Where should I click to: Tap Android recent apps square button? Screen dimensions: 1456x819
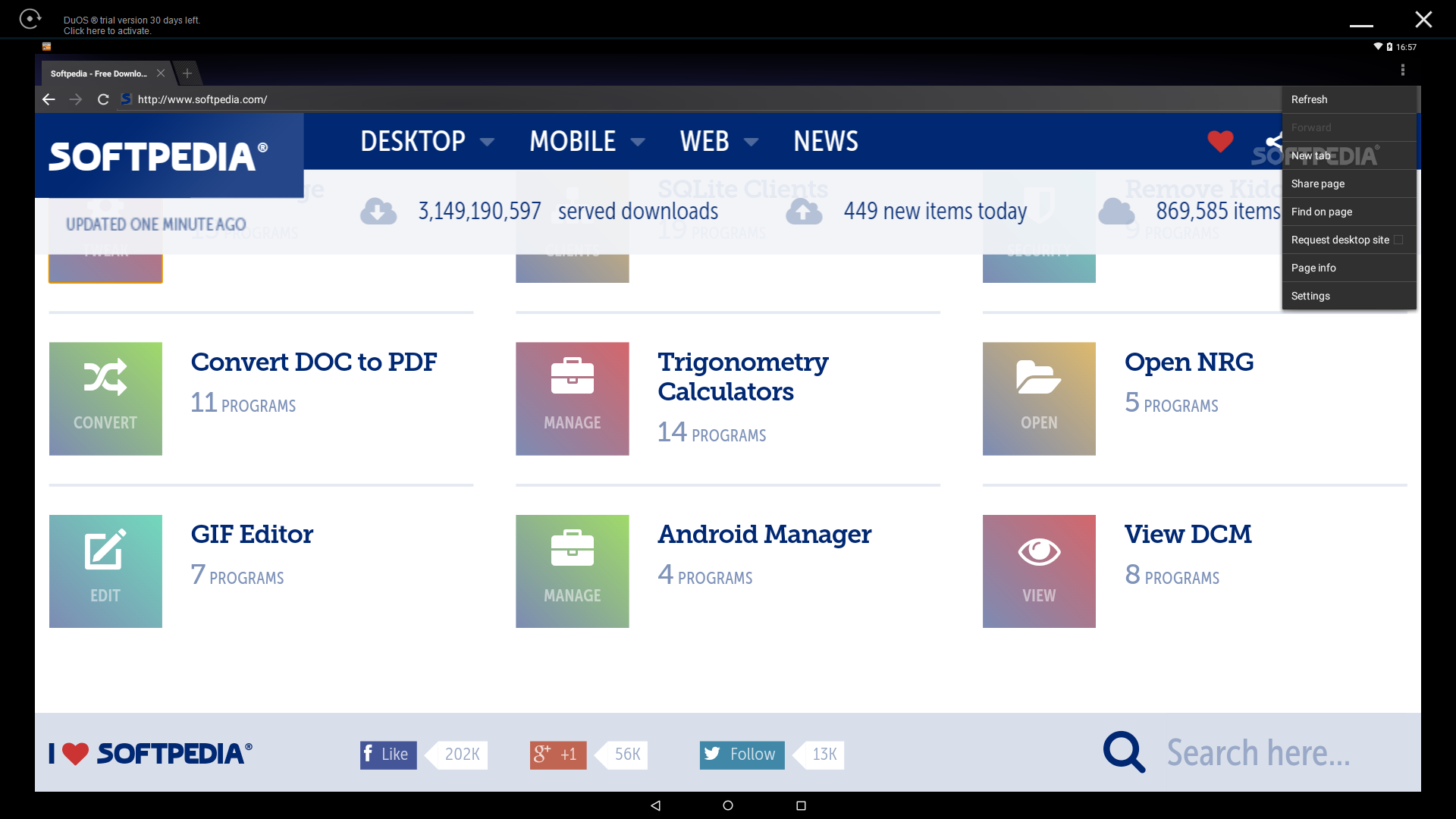[801, 805]
